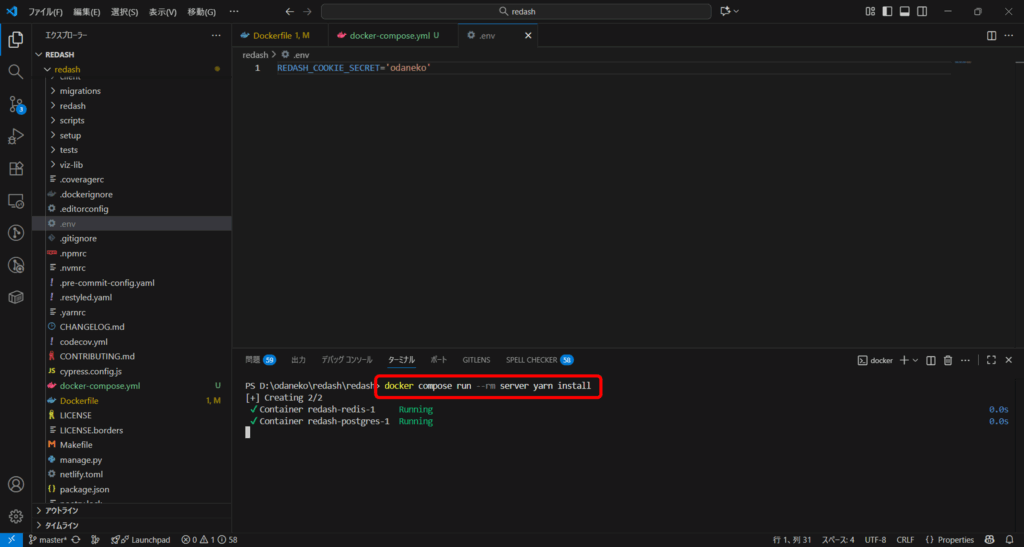Open the Accounts menu icon

pyautogui.click(x=15, y=485)
